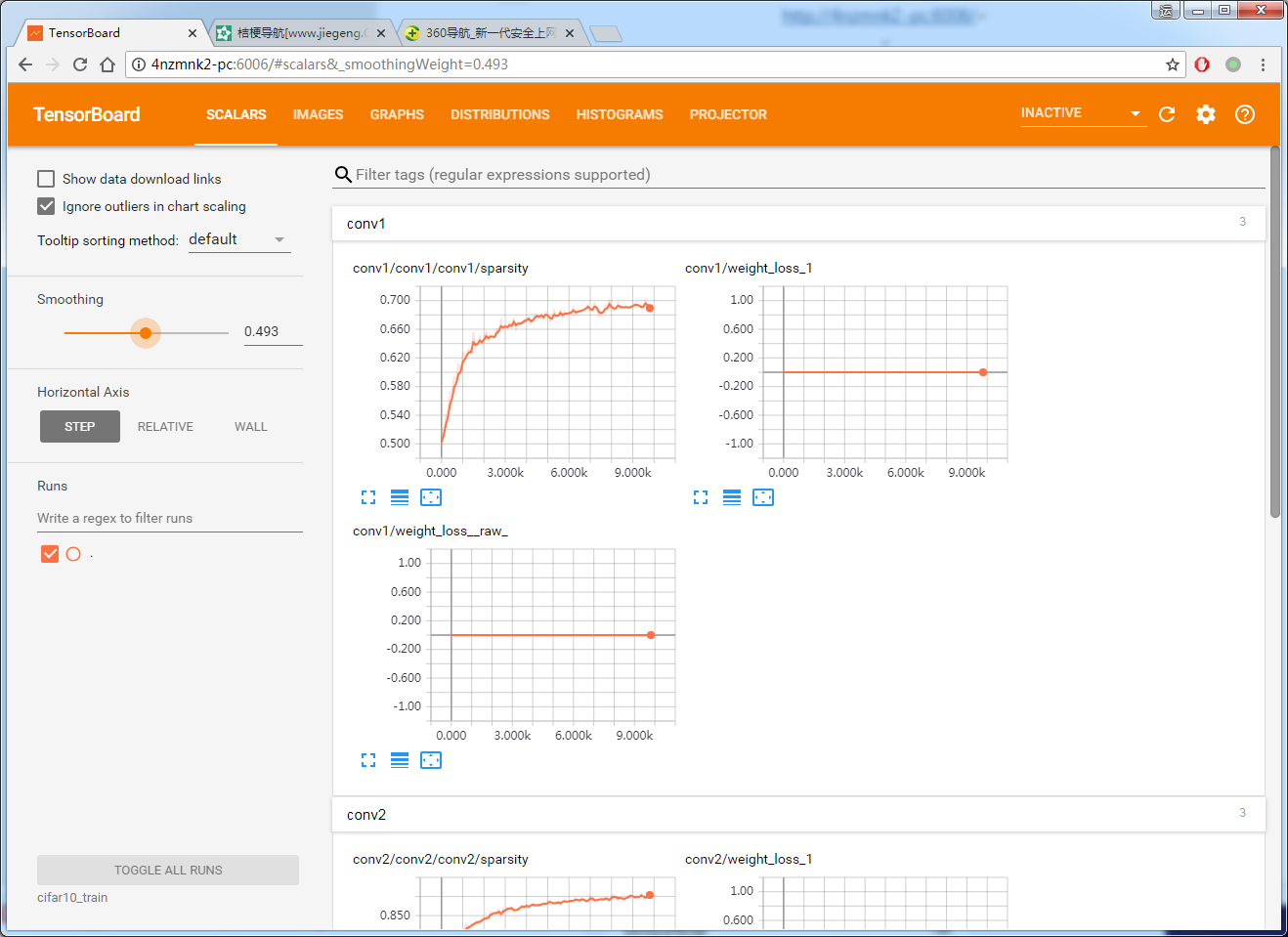
Task: Click the conv2/weight_loss_1 chart title
Action: tap(749, 859)
